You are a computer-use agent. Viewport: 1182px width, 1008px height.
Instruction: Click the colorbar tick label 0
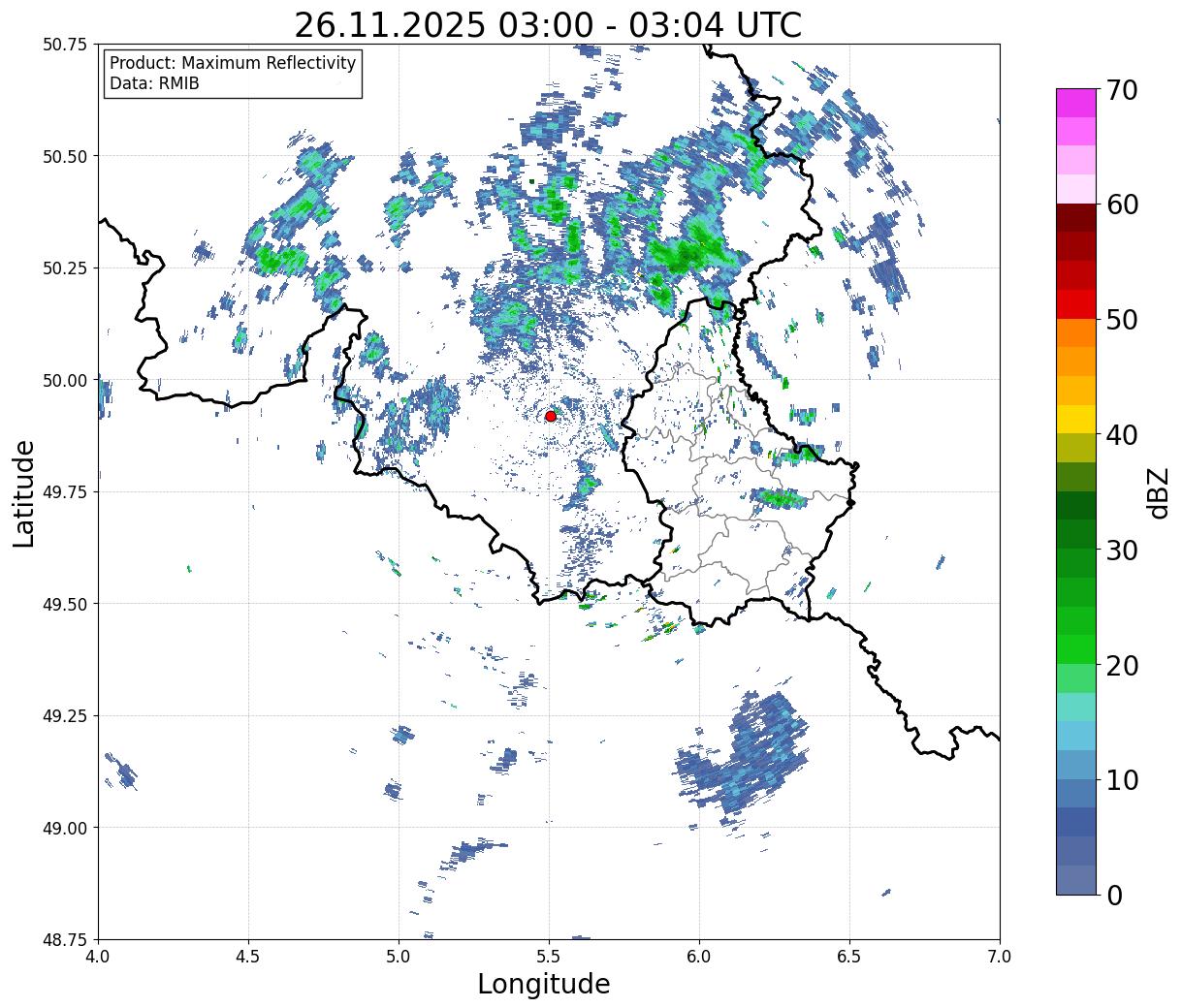[x=1114, y=895]
